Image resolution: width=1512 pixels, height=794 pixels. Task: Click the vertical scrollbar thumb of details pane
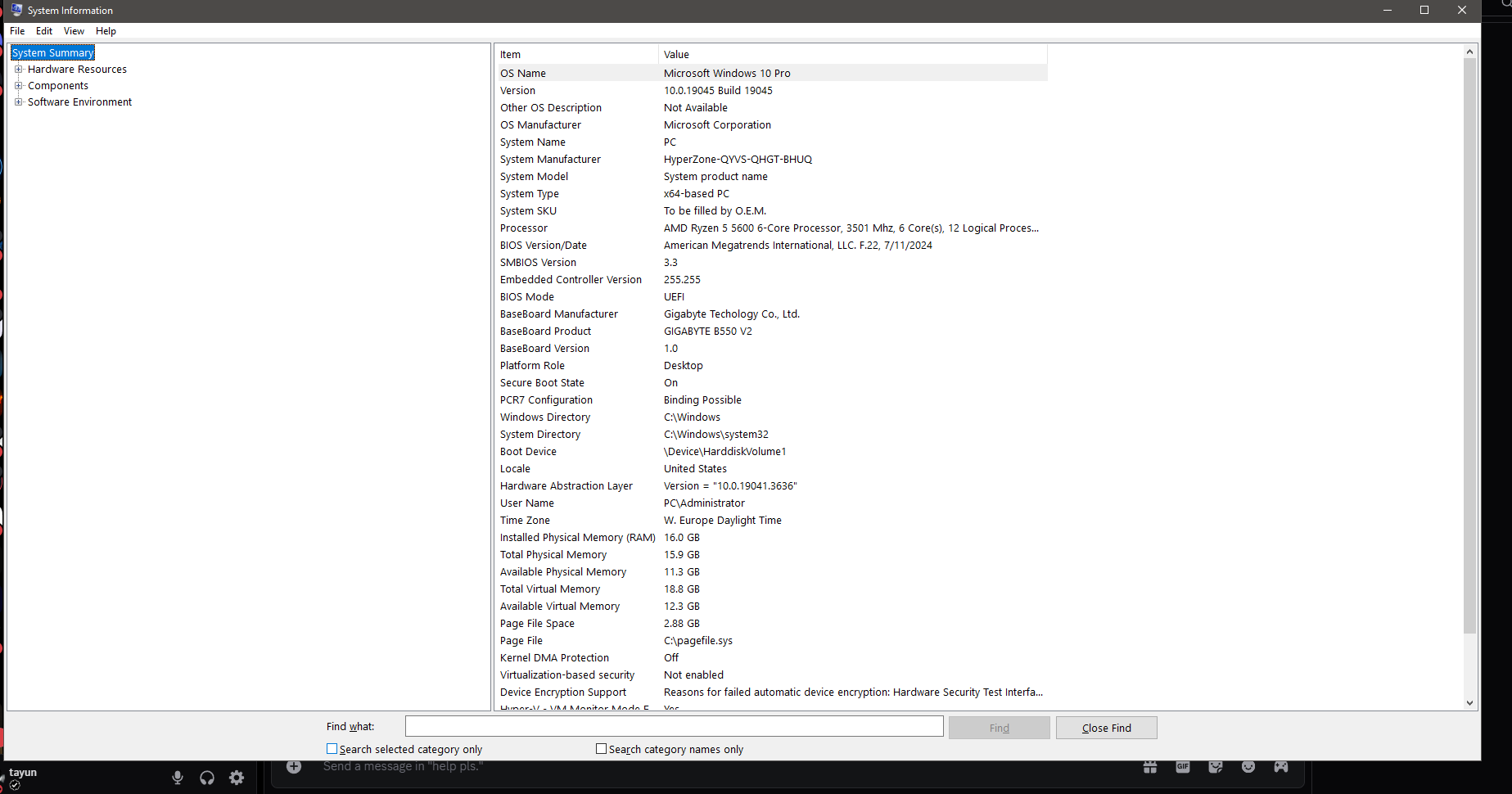click(x=1469, y=345)
